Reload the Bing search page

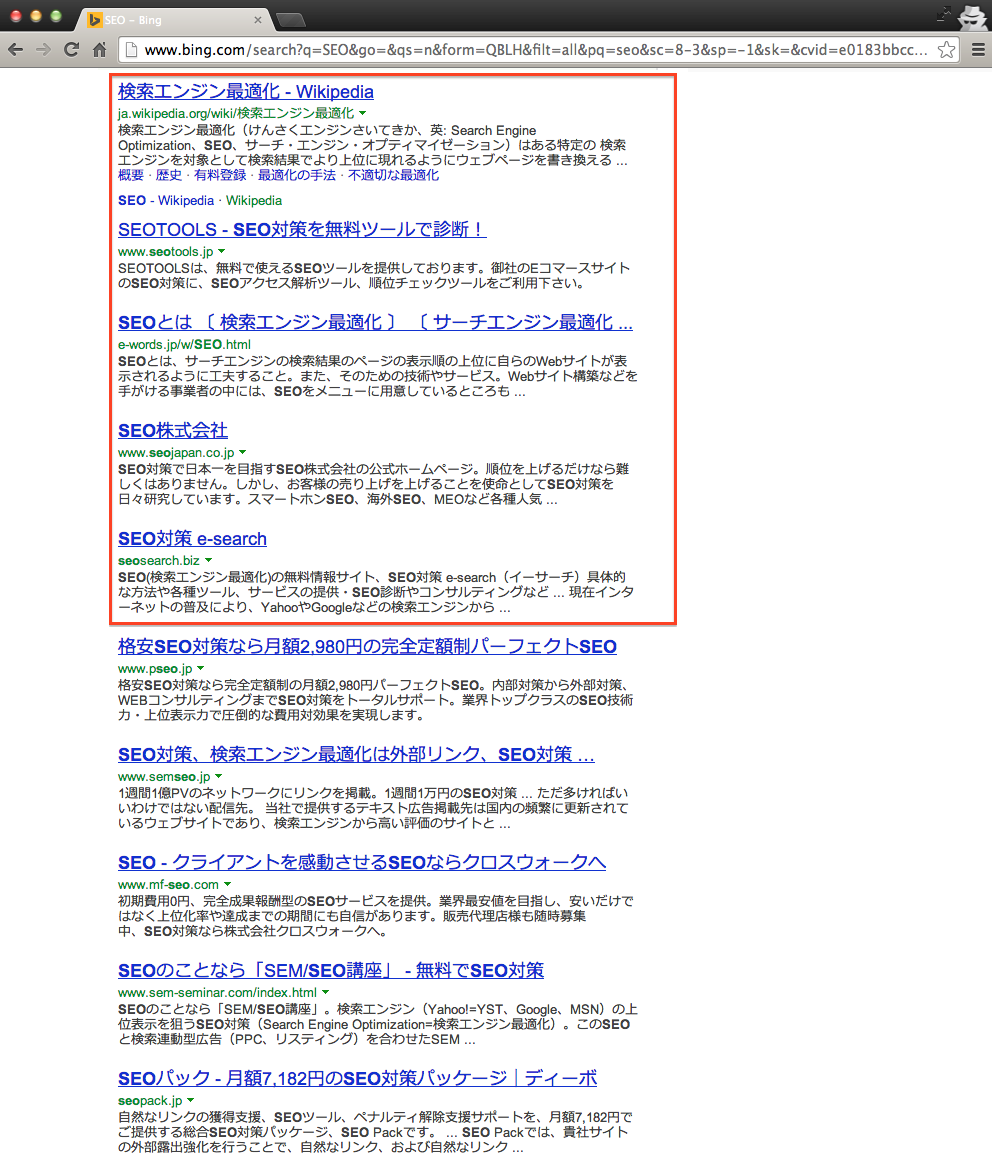click(x=72, y=50)
